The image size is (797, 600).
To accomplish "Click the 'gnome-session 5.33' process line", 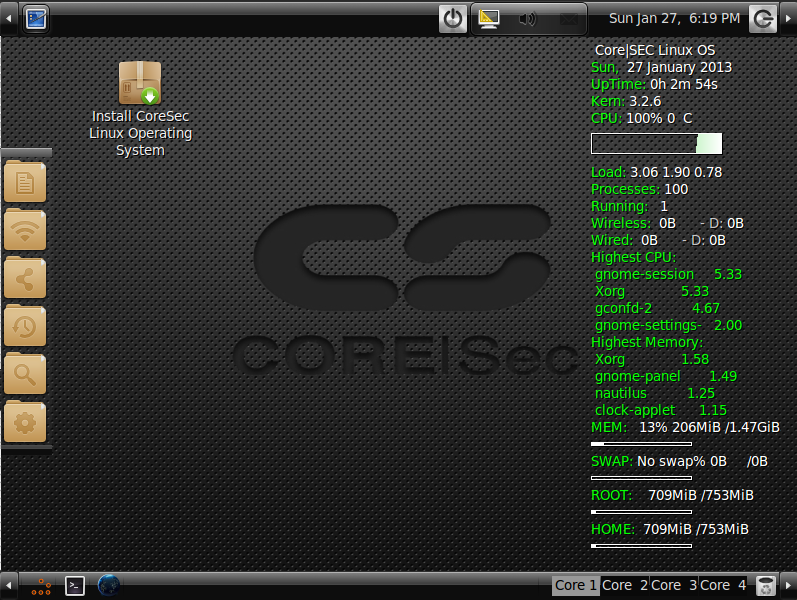I will [x=668, y=275].
